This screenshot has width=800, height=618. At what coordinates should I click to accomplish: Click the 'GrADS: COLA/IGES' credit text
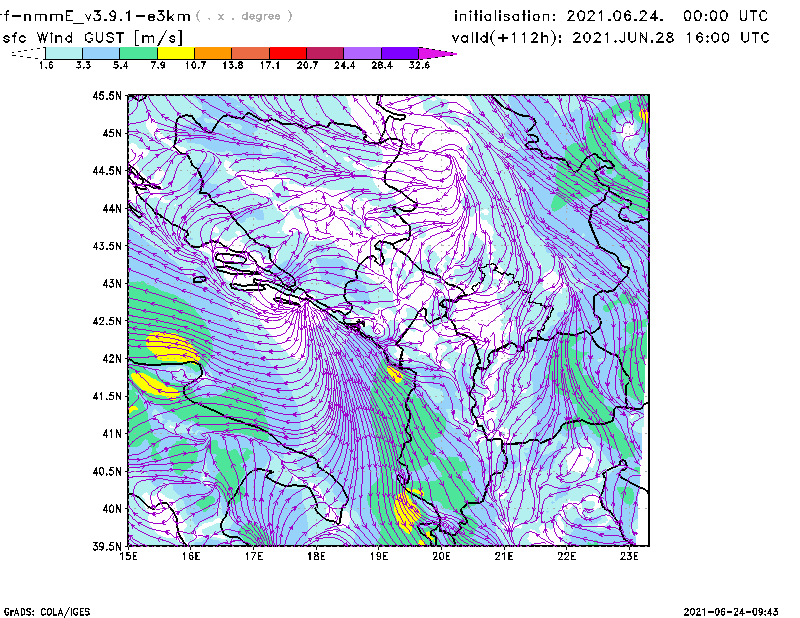point(47,612)
